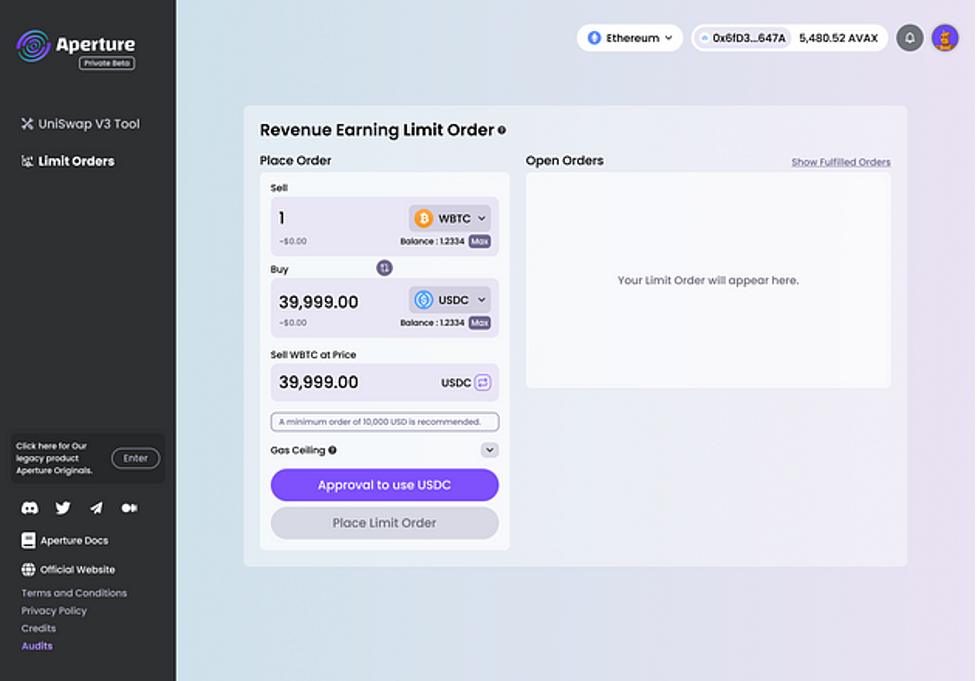Click minimum order 10,000 USD notice
Image resolution: width=977 pixels, height=681 pixels.
384,422
